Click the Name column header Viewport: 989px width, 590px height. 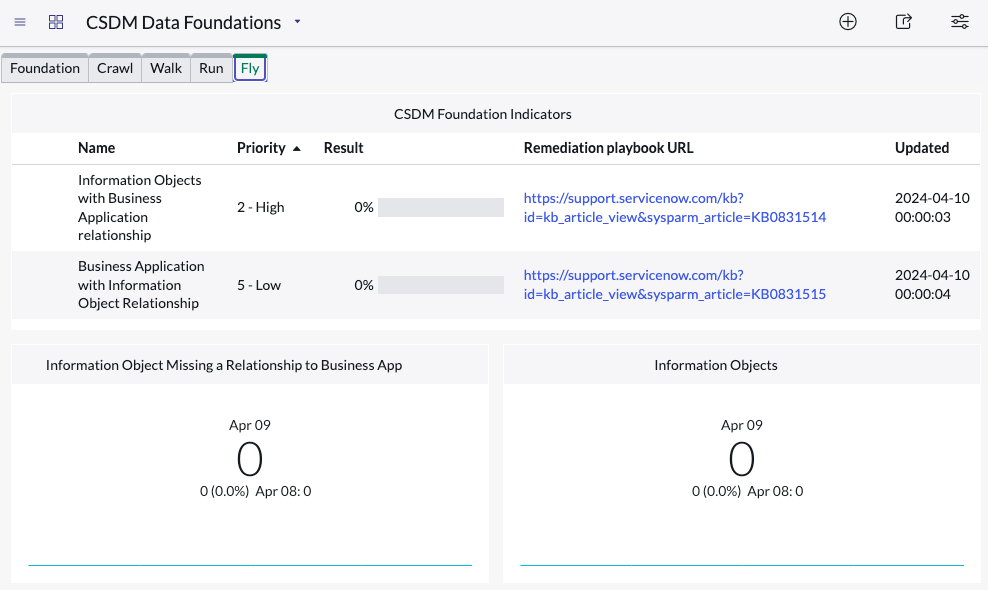(97, 148)
